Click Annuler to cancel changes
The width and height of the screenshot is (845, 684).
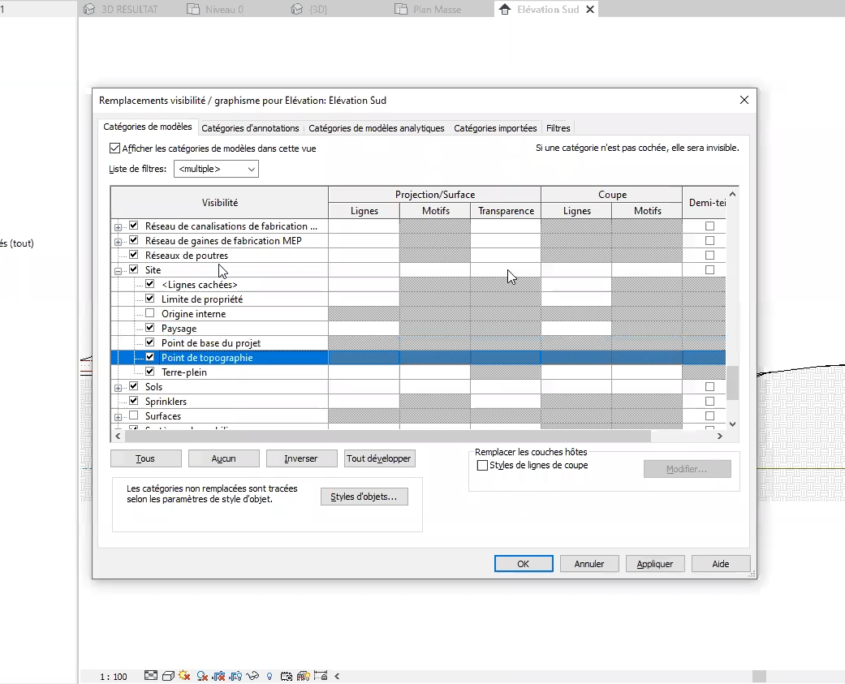(589, 564)
